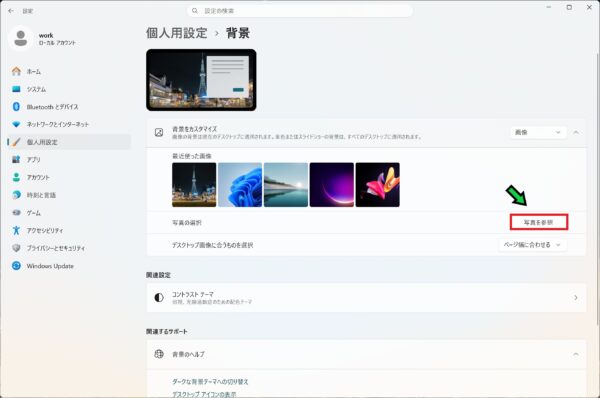
Task: Click the 背景のヘルプ header text
Action: tap(188, 354)
